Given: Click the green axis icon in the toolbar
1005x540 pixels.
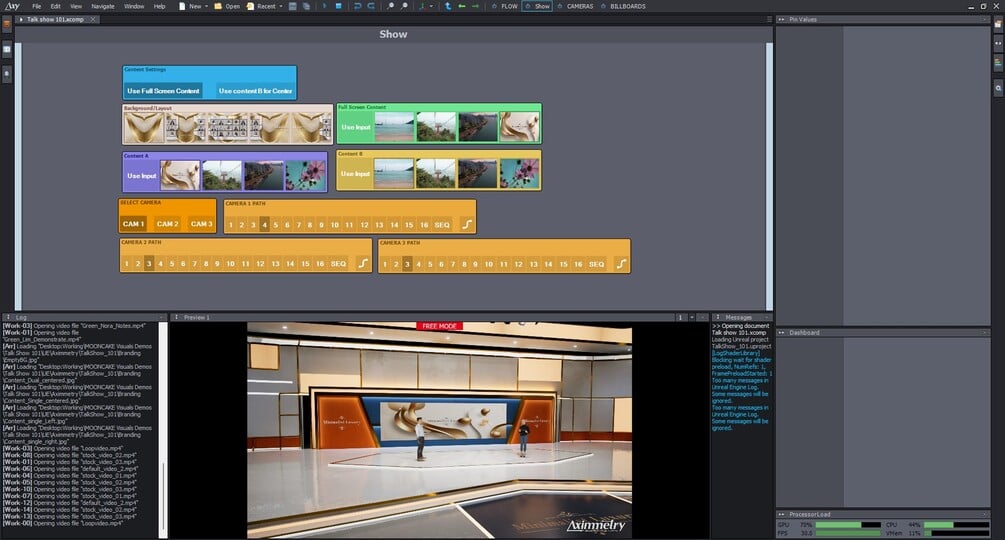Looking at the screenshot, I should click(422, 6).
